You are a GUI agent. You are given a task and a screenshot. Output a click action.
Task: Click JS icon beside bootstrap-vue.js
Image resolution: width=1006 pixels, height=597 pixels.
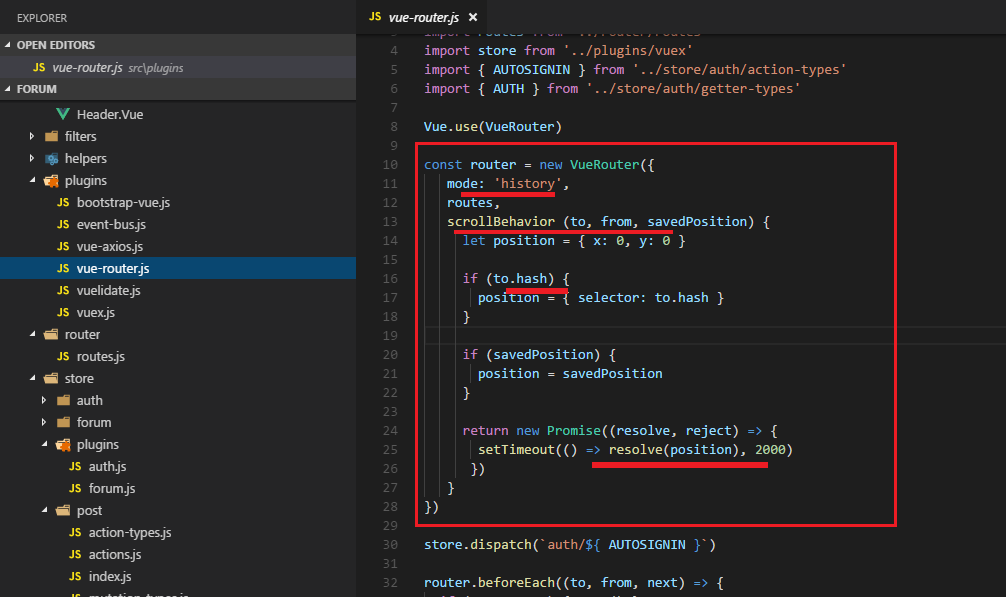63,203
